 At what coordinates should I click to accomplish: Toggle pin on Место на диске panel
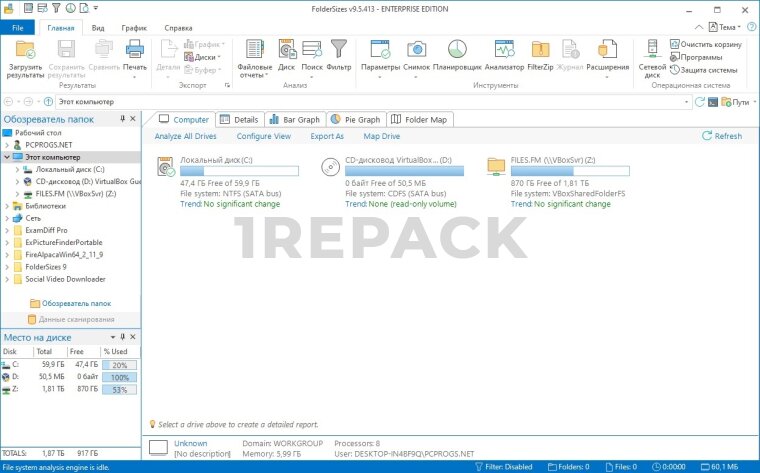coord(123,338)
